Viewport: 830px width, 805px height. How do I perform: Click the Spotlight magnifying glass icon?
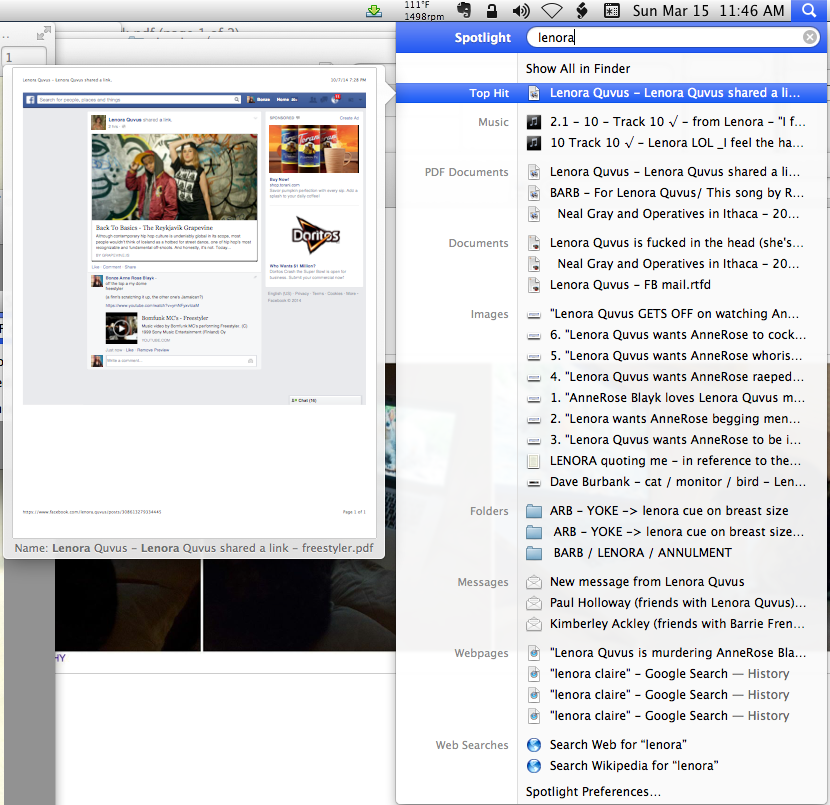tap(808, 11)
